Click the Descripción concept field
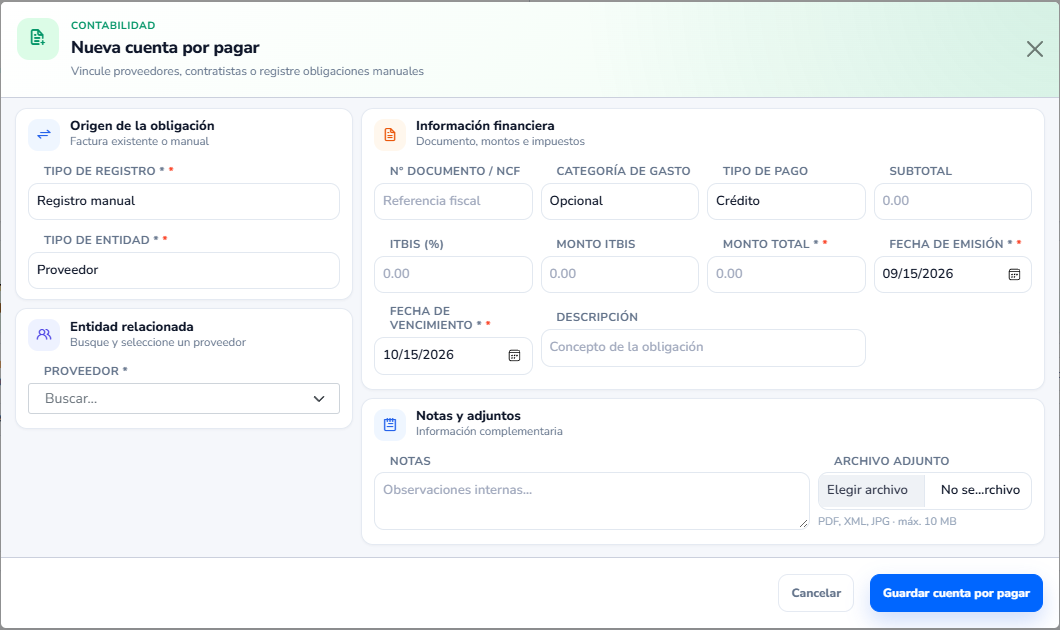Image resolution: width=1060 pixels, height=630 pixels. (703, 347)
